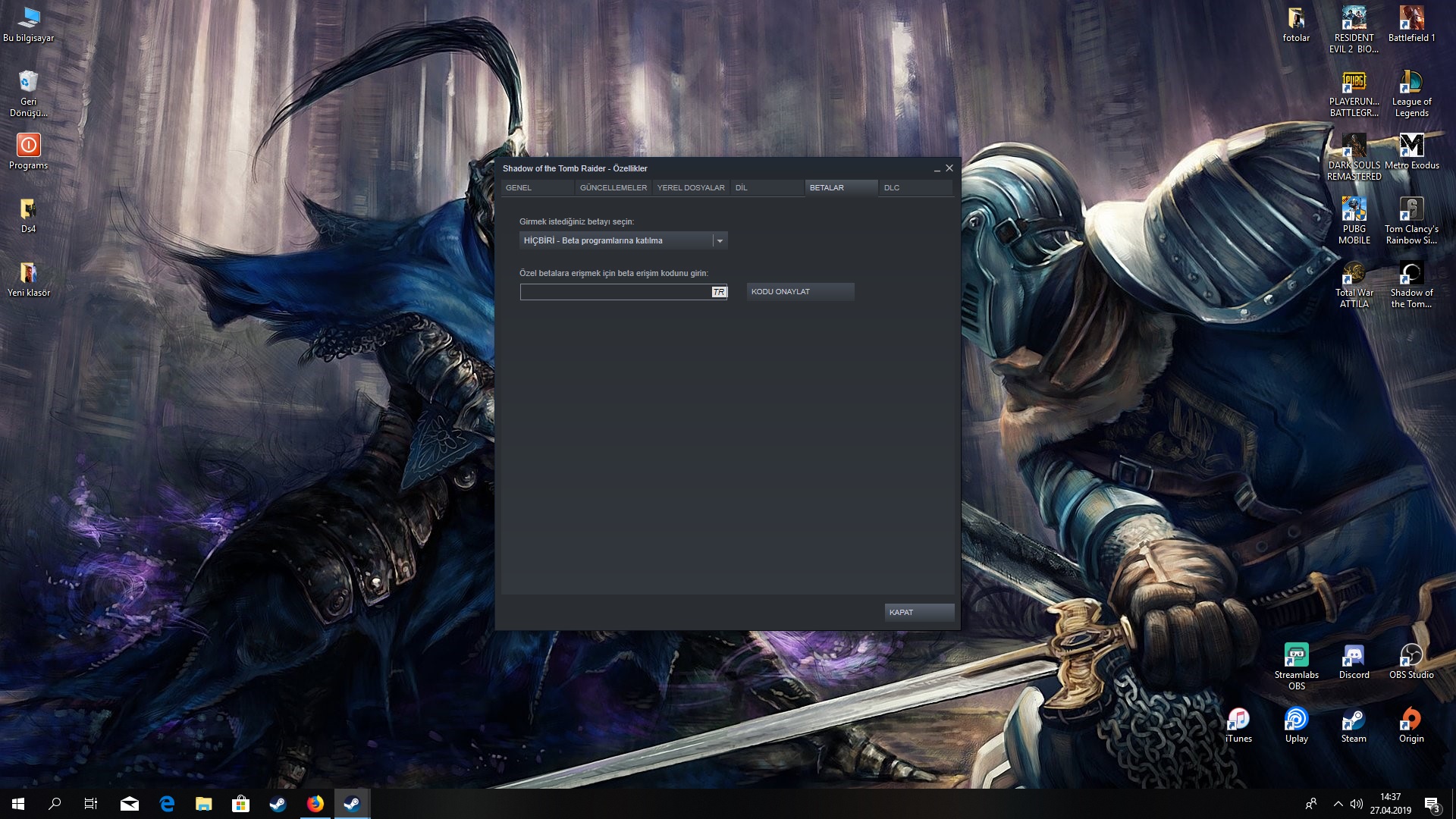
Task: Open the Bu bilgisayar desktop icon
Action: click(29, 24)
